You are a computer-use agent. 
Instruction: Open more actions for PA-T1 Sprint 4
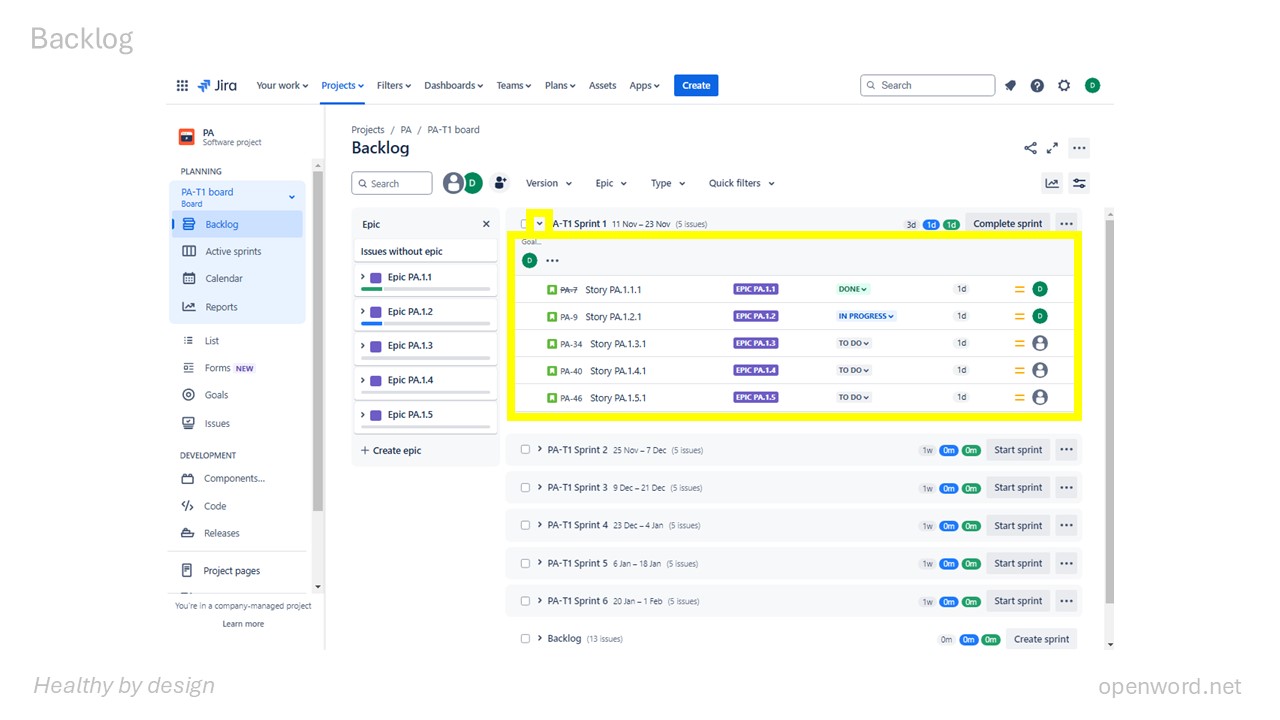pyautogui.click(x=1066, y=525)
